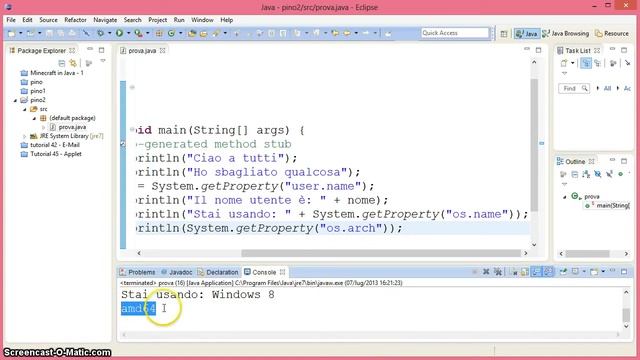Collapse the (default package) node
Image resolution: width=640 pixels, height=360 pixels.
pos(34,118)
